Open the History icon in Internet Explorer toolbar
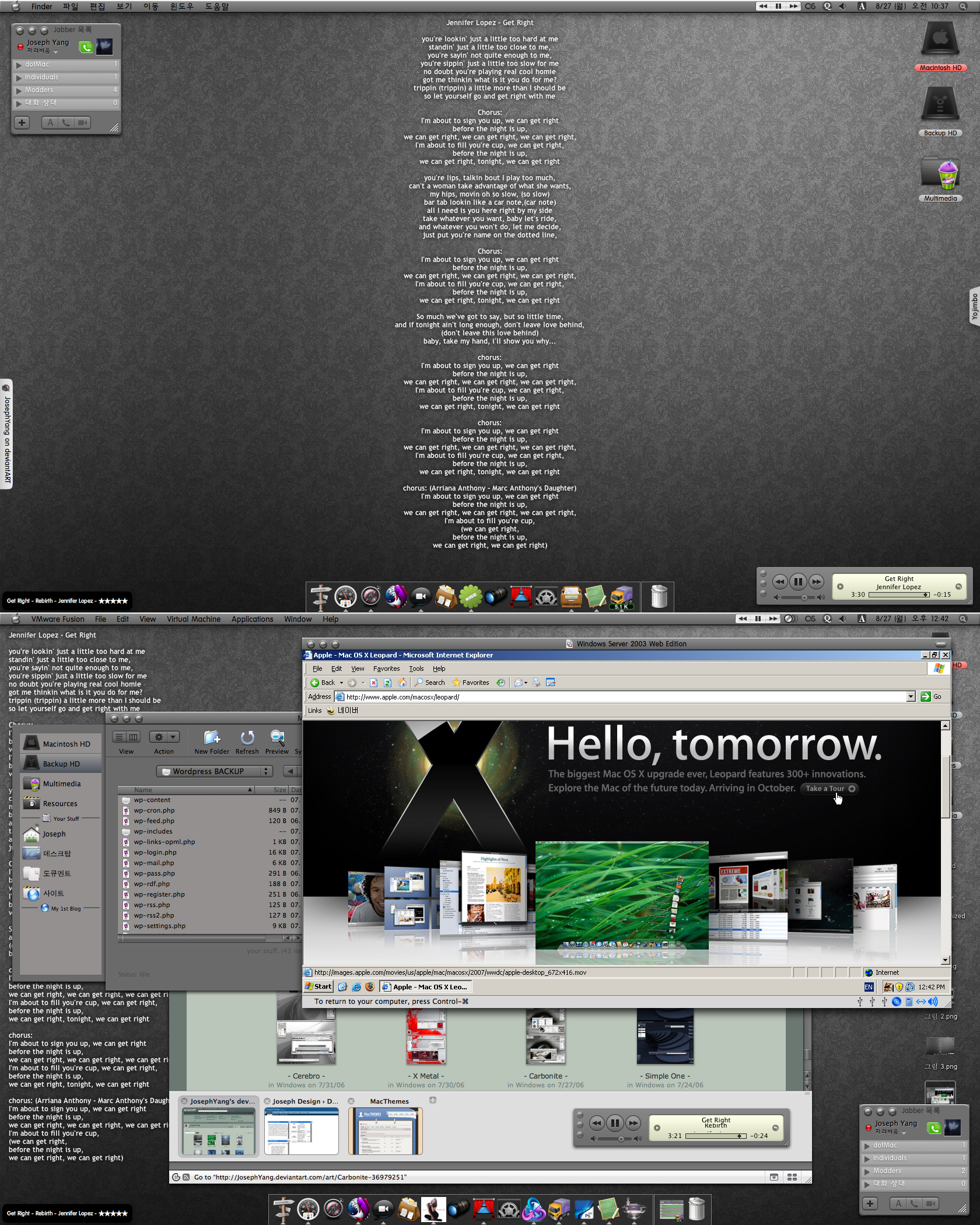980x1225 pixels. [x=501, y=682]
